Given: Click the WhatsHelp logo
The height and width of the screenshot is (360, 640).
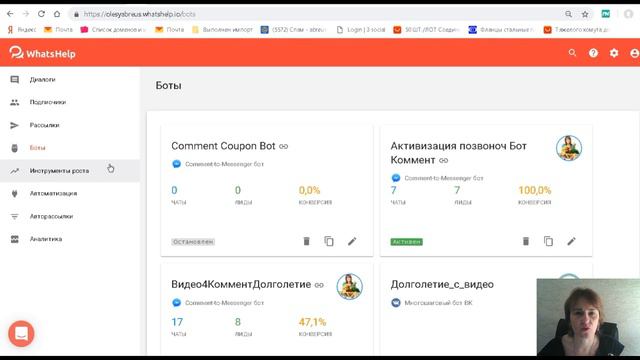Looking at the screenshot, I should coord(42,53).
